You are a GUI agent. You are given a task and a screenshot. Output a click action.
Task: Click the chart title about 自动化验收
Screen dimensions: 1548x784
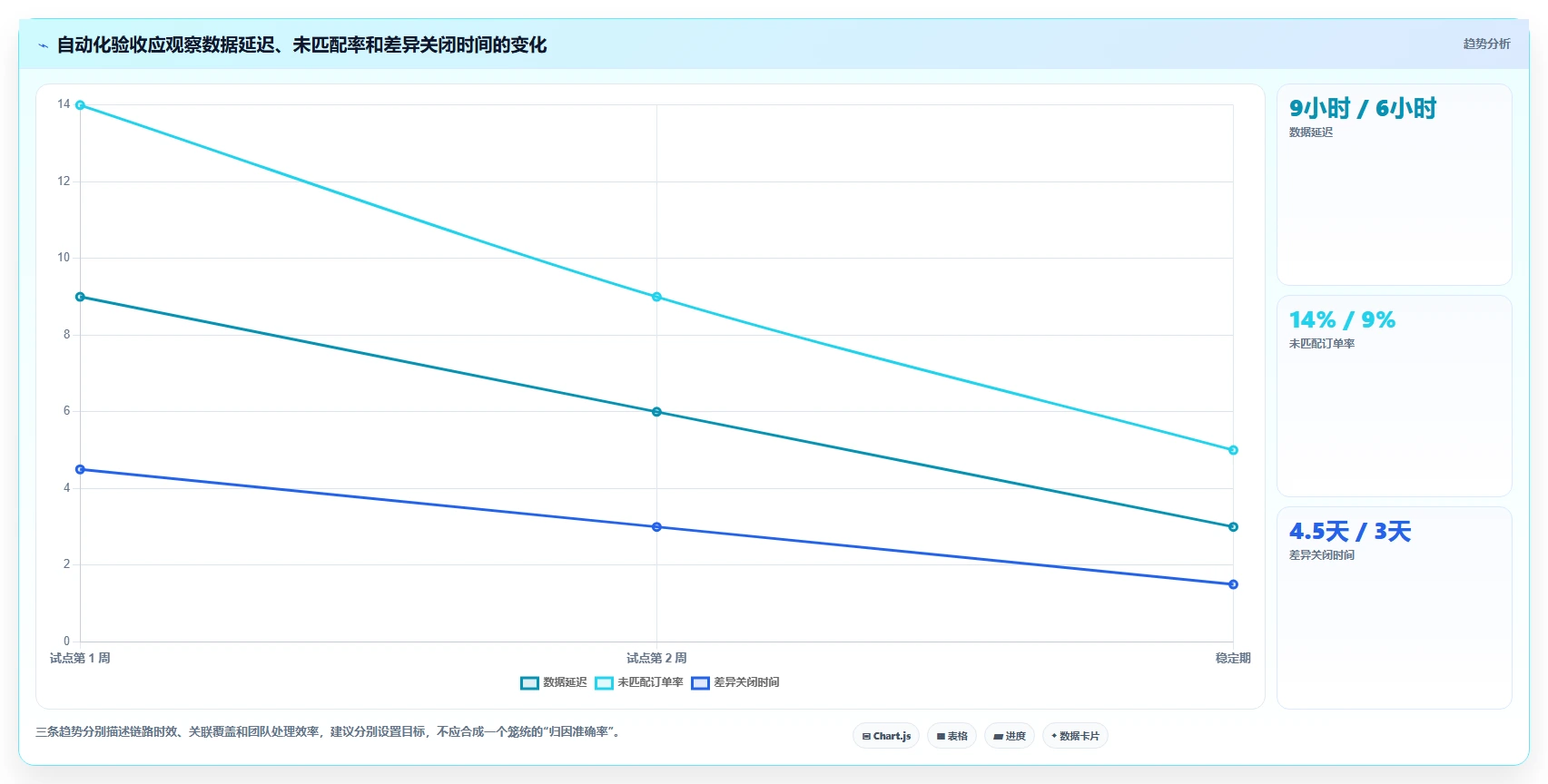point(301,44)
